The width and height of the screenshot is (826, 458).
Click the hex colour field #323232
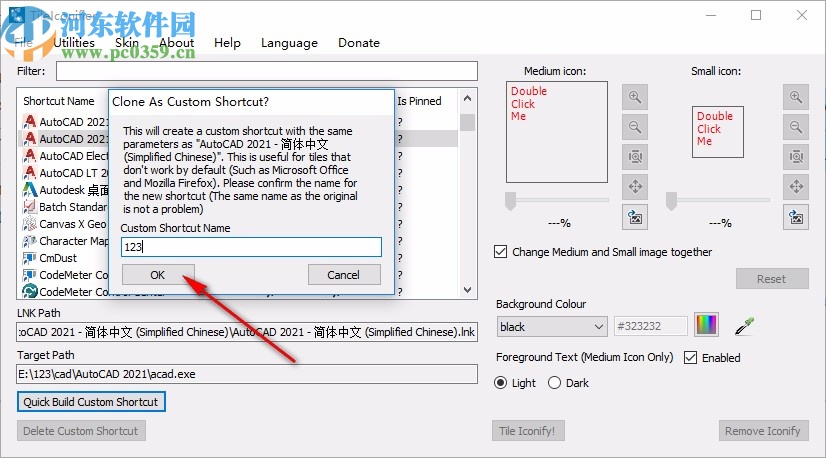651,326
